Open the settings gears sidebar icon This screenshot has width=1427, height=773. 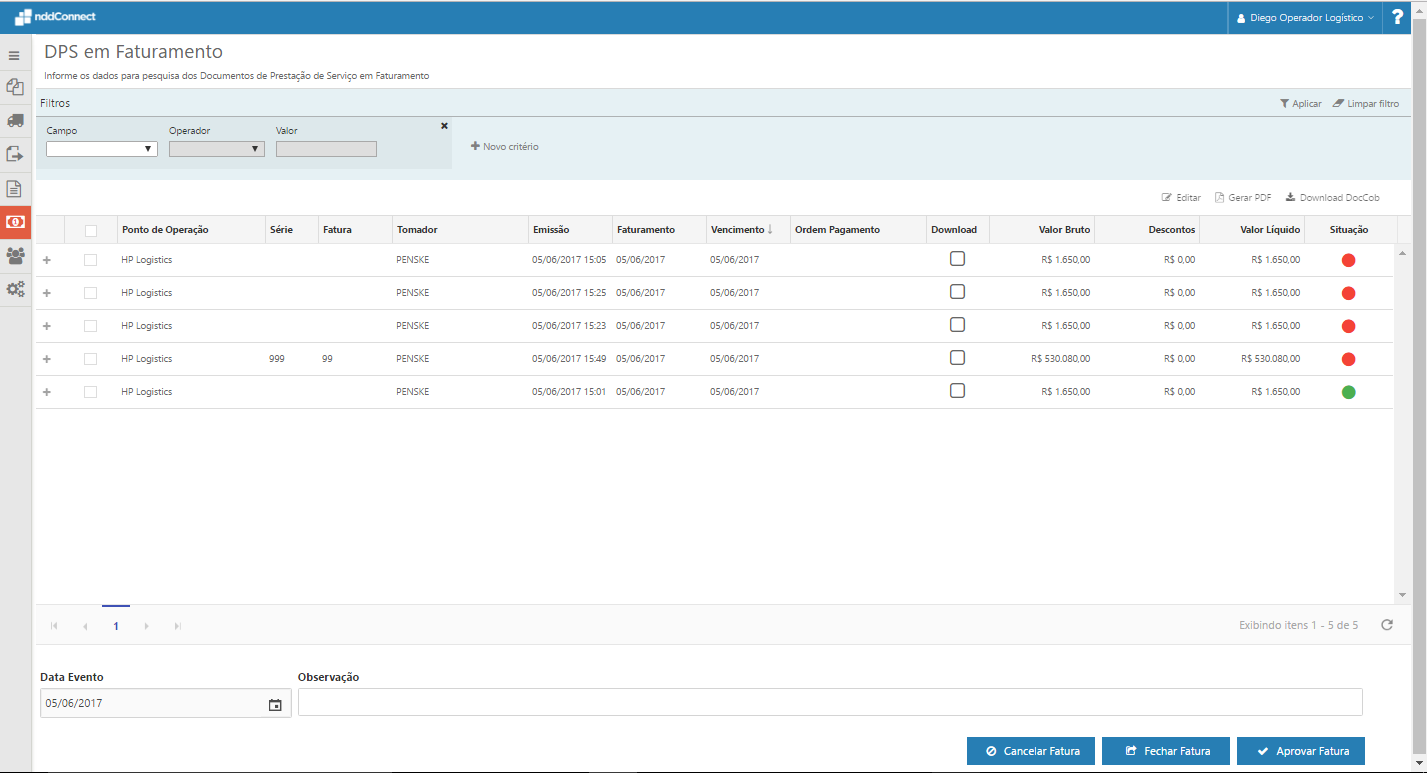(15, 289)
